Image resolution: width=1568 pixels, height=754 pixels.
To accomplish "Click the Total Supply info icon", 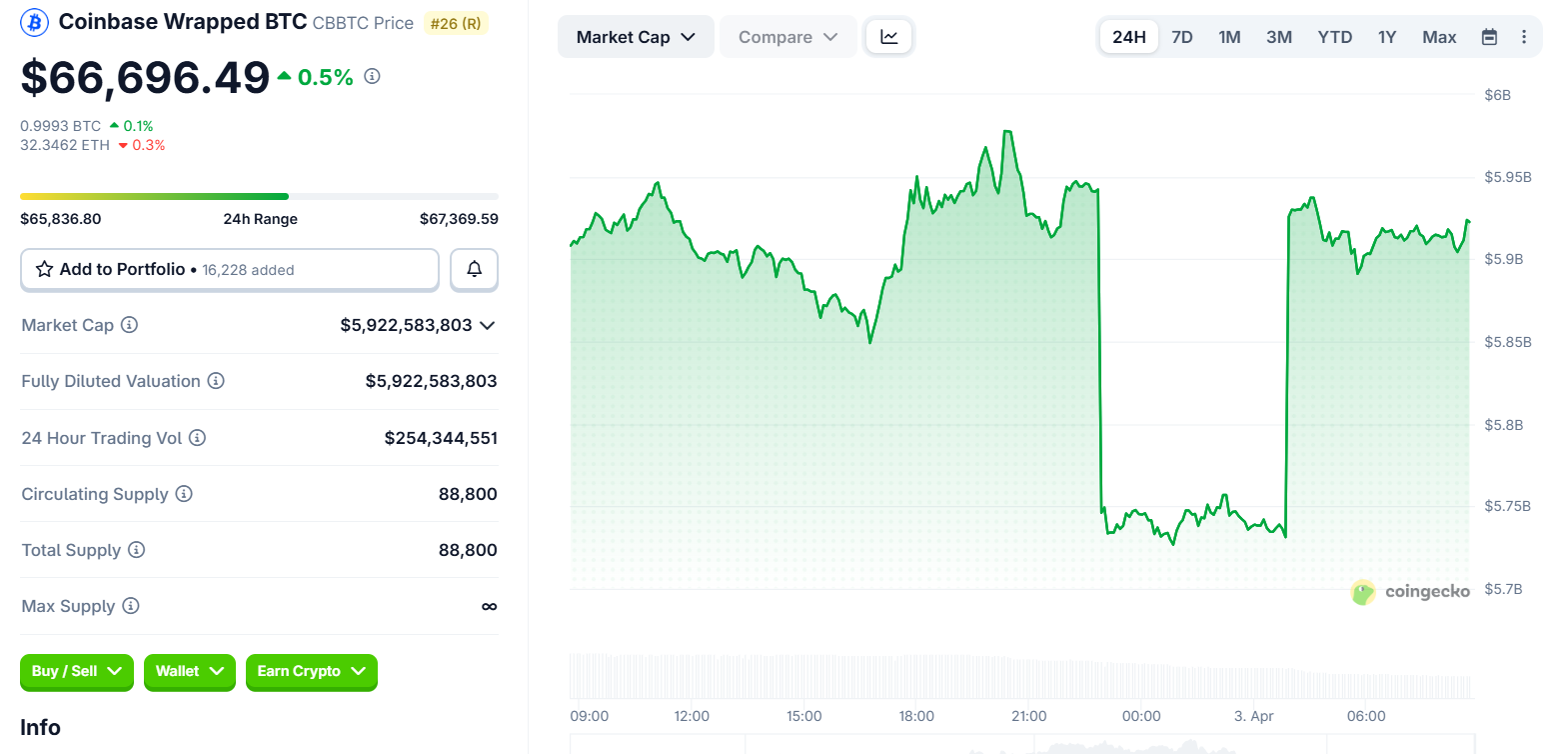I will 137,550.
